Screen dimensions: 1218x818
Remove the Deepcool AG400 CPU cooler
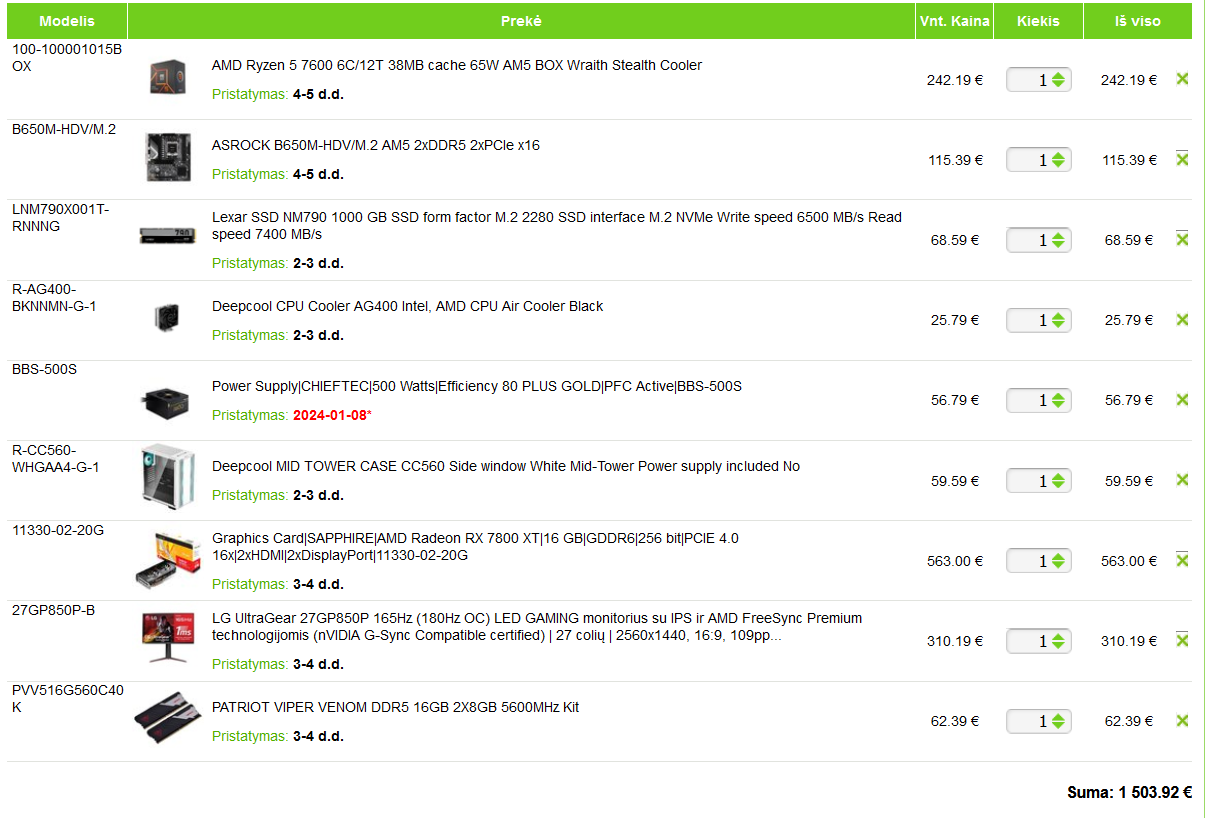[1182, 320]
